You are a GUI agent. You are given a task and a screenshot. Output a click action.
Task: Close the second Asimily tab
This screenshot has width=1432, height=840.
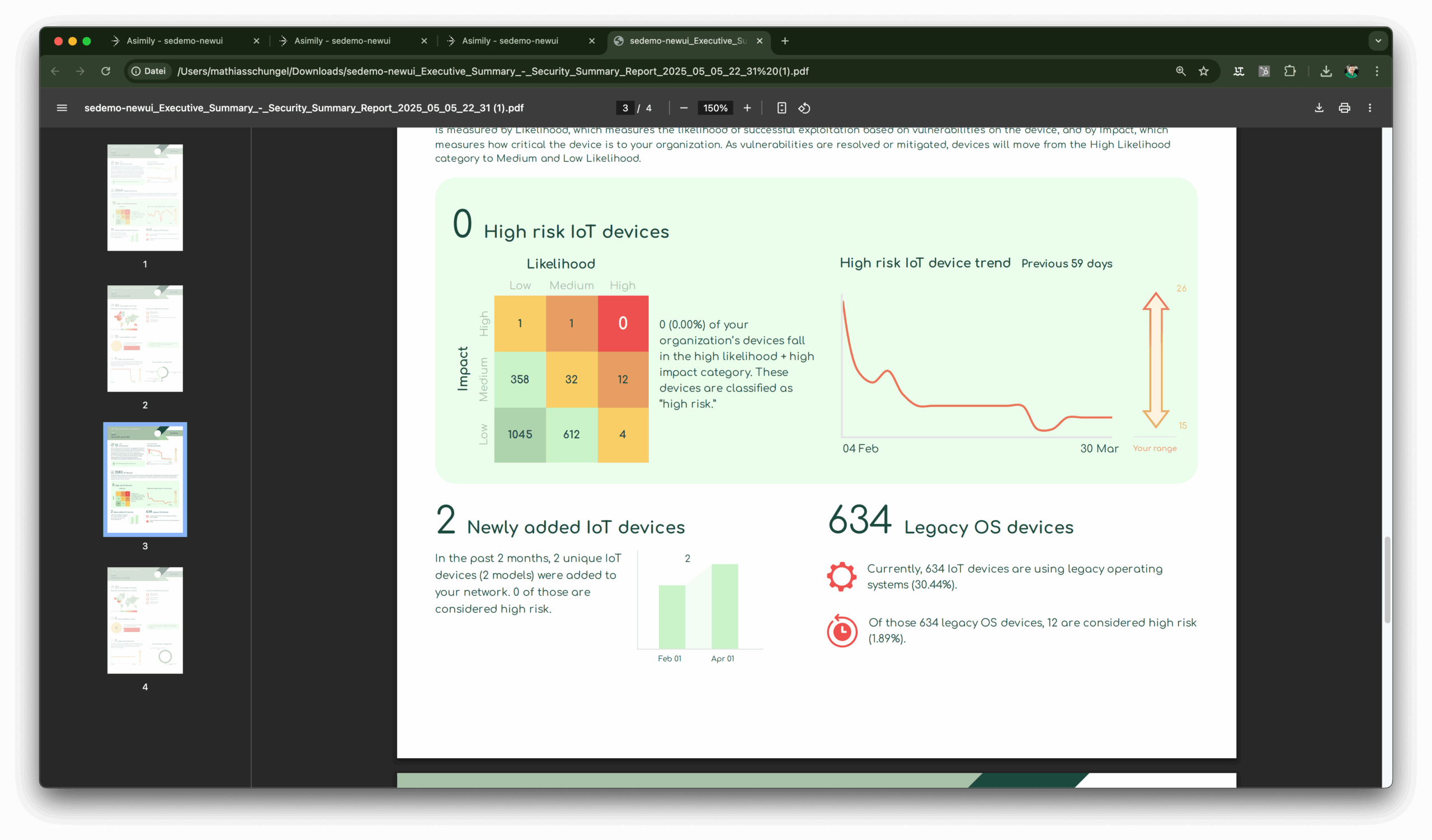tap(424, 41)
